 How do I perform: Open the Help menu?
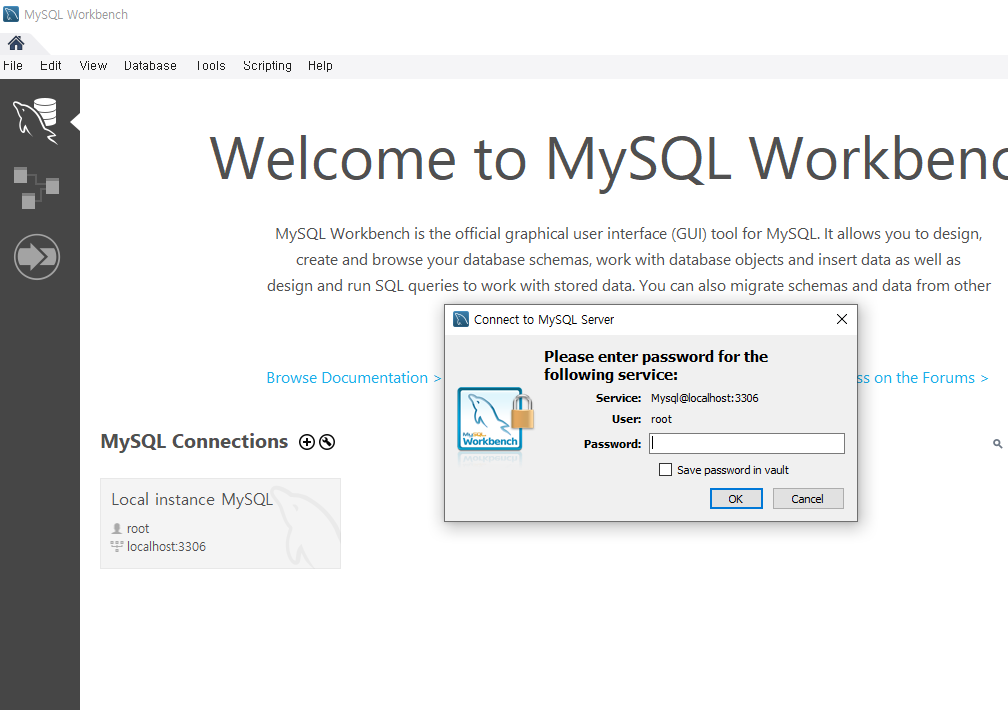pyautogui.click(x=320, y=66)
